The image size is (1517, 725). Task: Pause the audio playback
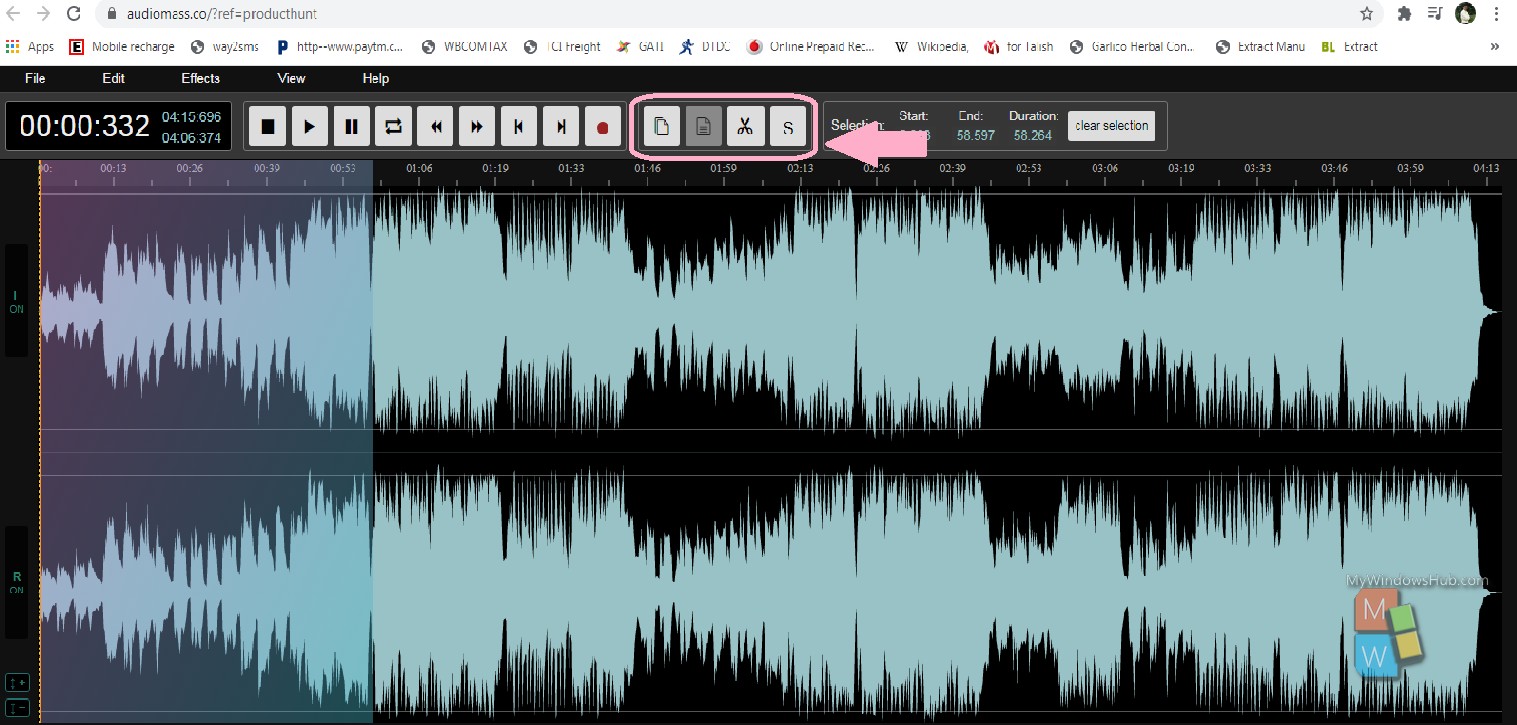click(x=352, y=127)
